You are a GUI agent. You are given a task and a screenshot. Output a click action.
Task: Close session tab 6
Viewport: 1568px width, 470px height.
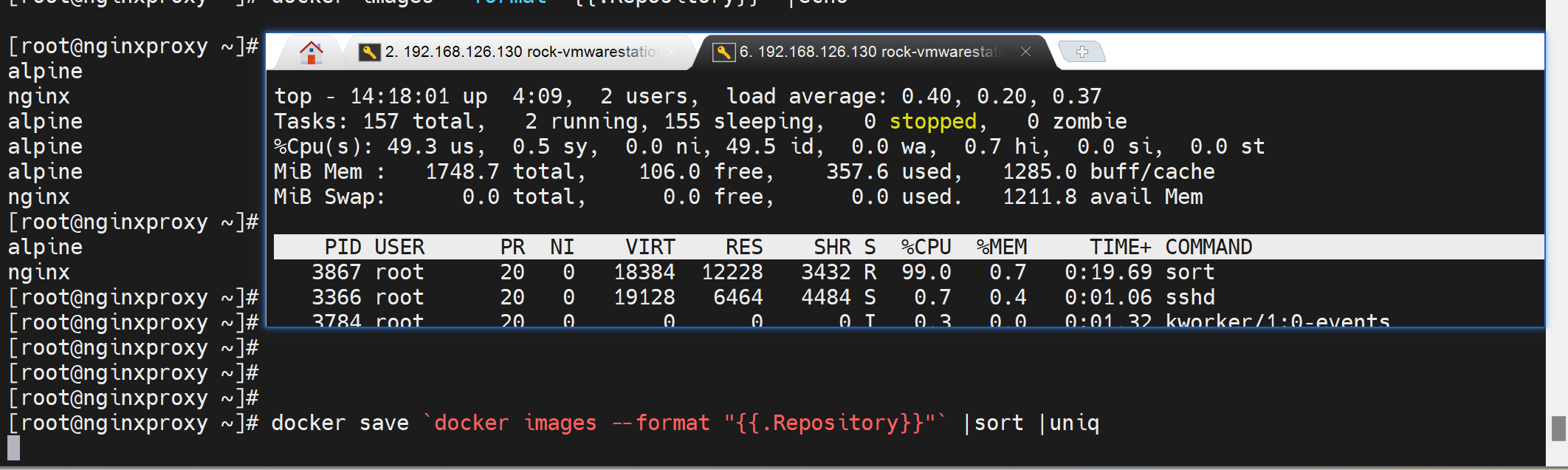coord(1025,52)
